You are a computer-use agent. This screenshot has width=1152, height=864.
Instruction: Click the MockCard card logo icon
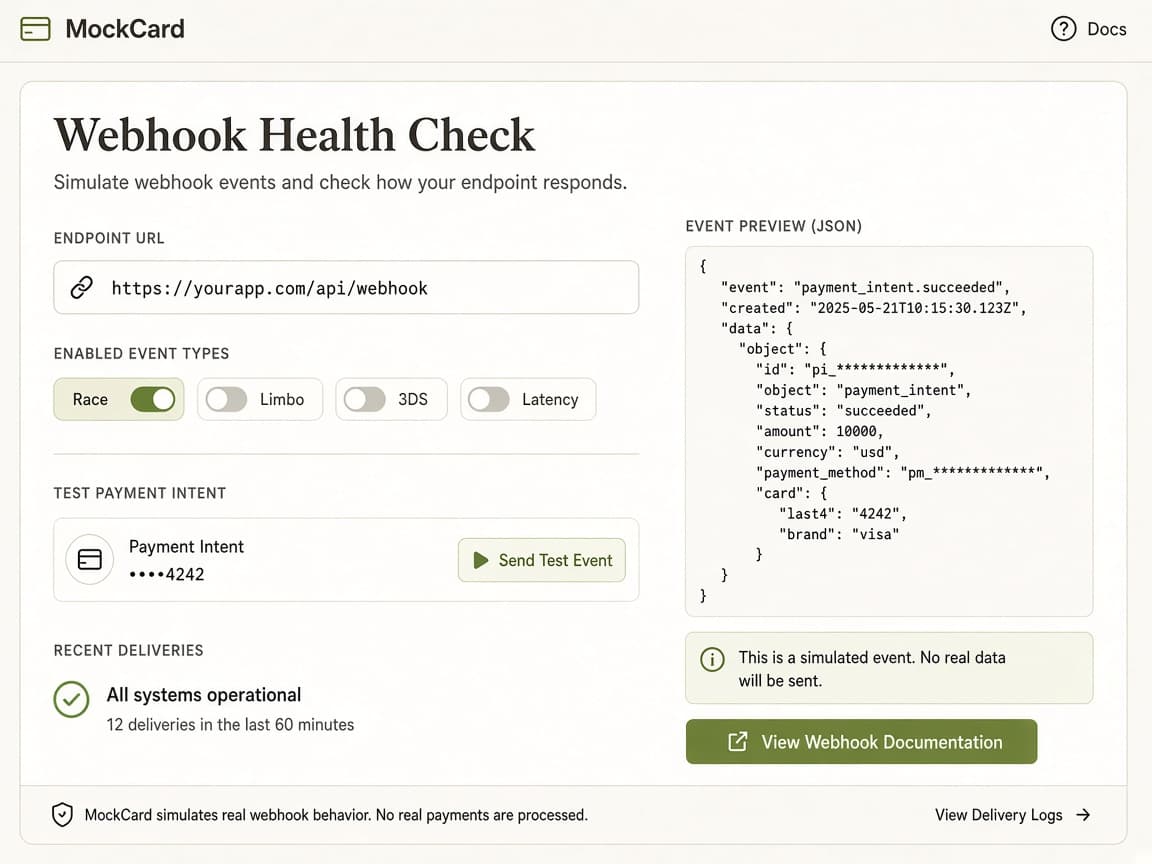point(35,29)
